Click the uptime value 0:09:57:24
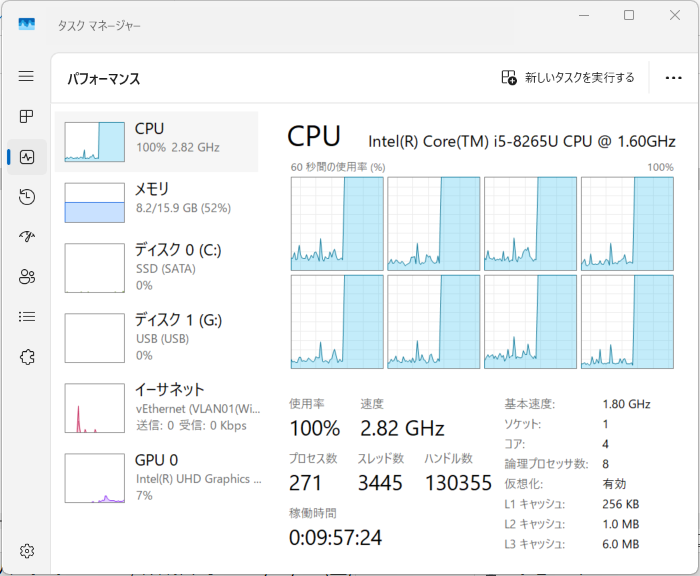 tap(335, 538)
